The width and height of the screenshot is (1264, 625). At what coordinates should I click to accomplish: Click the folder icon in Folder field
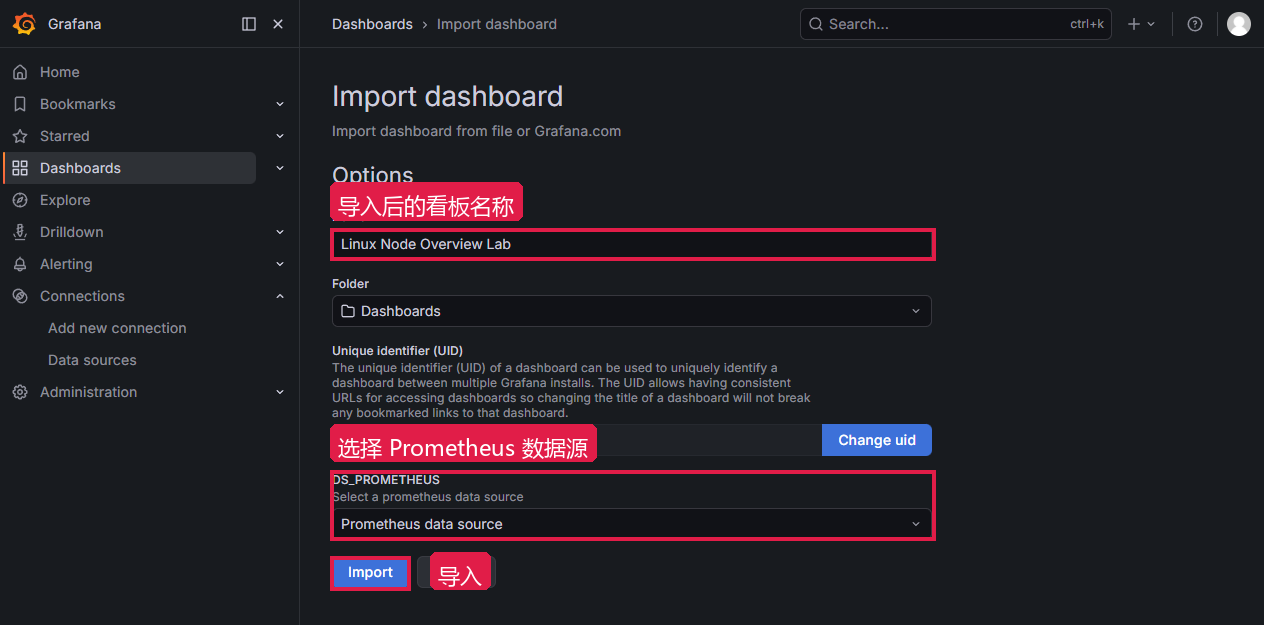(x=348, y=311)
